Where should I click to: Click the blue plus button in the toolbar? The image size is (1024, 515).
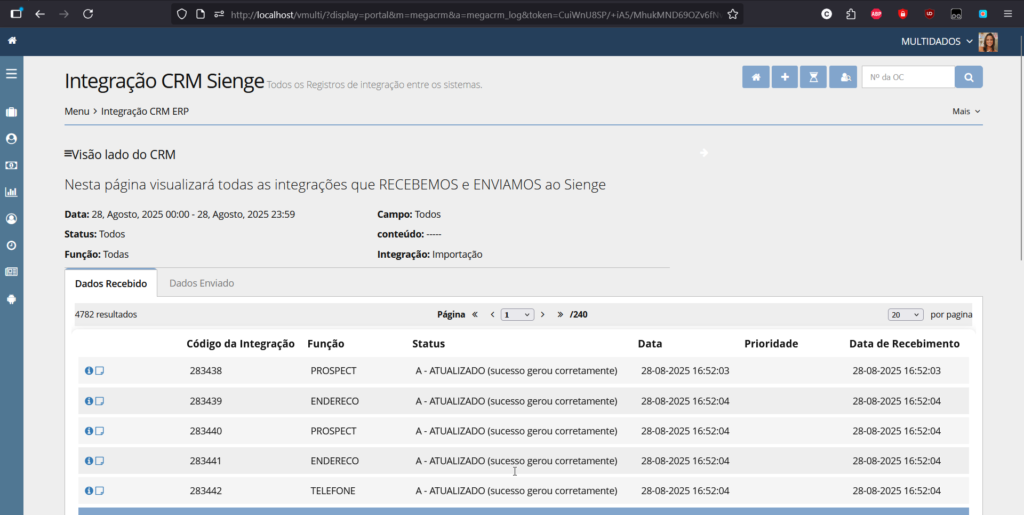pos(785,77)
